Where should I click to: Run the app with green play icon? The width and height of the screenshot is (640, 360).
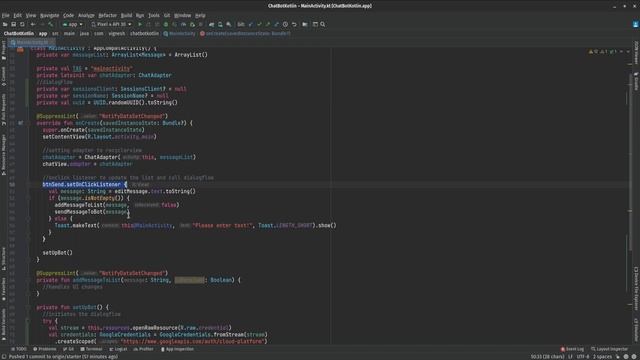[140, 24]
